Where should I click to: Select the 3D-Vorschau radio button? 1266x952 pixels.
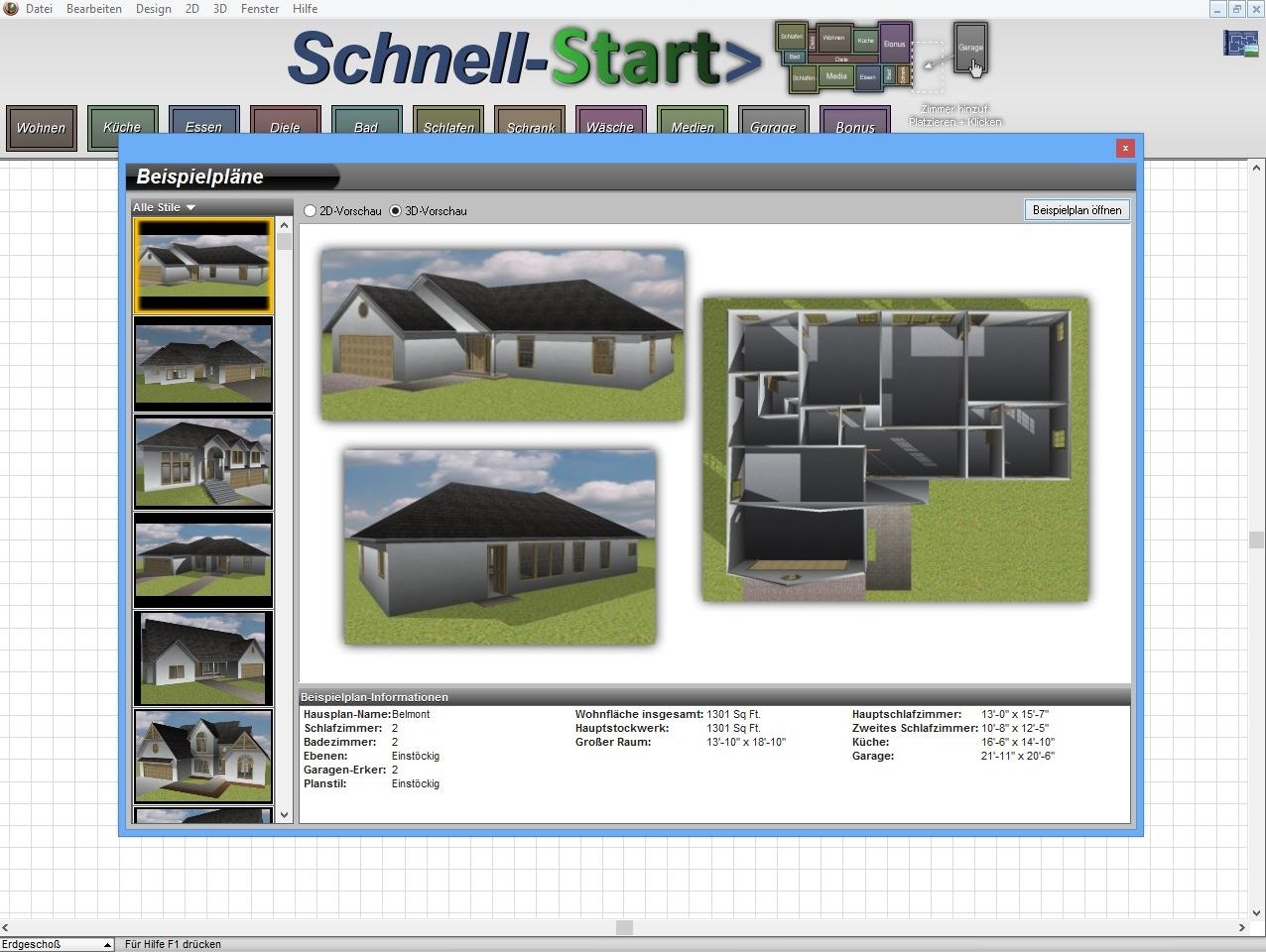point(396,211)
